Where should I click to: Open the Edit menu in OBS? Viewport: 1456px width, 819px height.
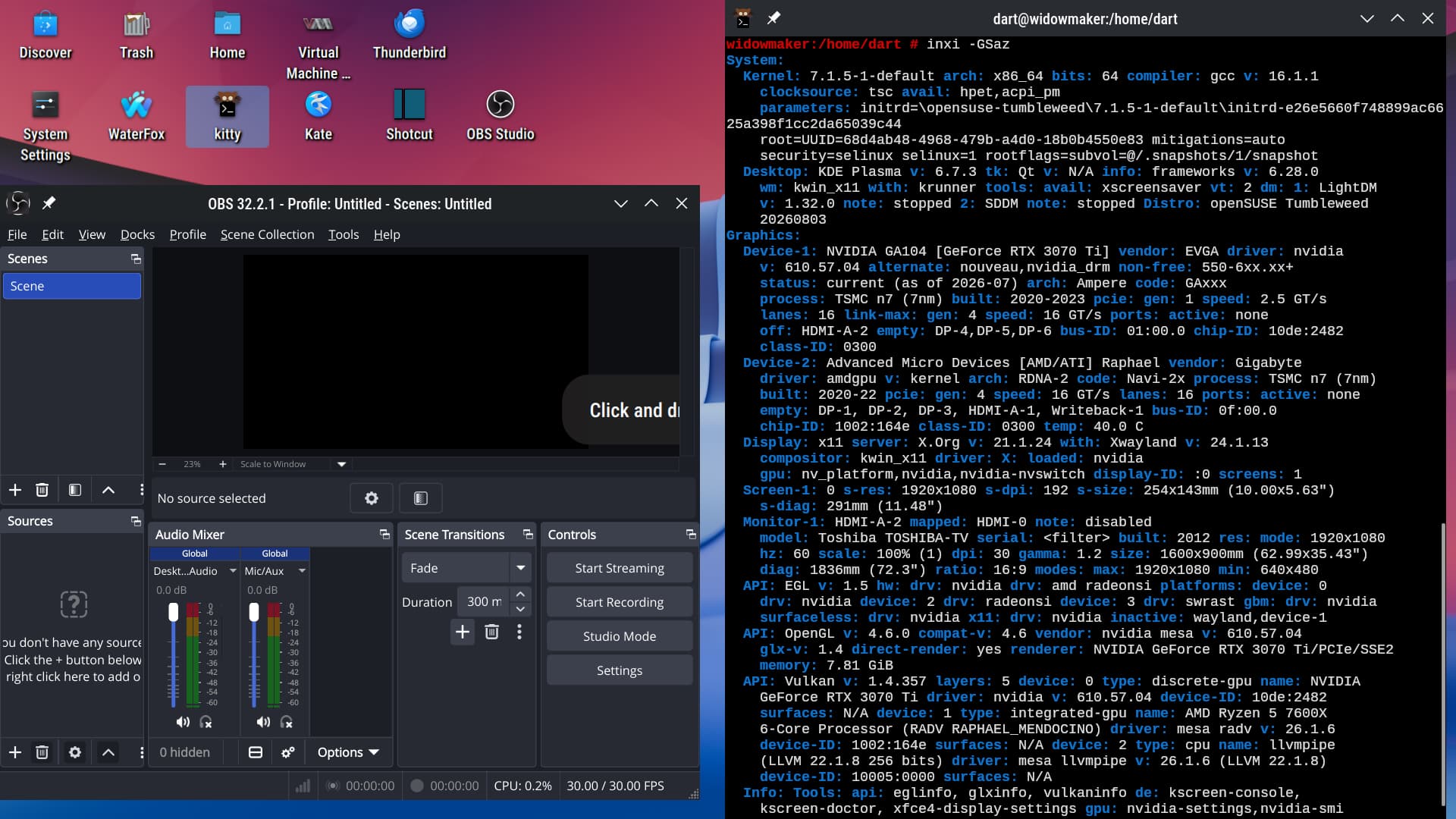pyautogui.click(x=52, y=234)
